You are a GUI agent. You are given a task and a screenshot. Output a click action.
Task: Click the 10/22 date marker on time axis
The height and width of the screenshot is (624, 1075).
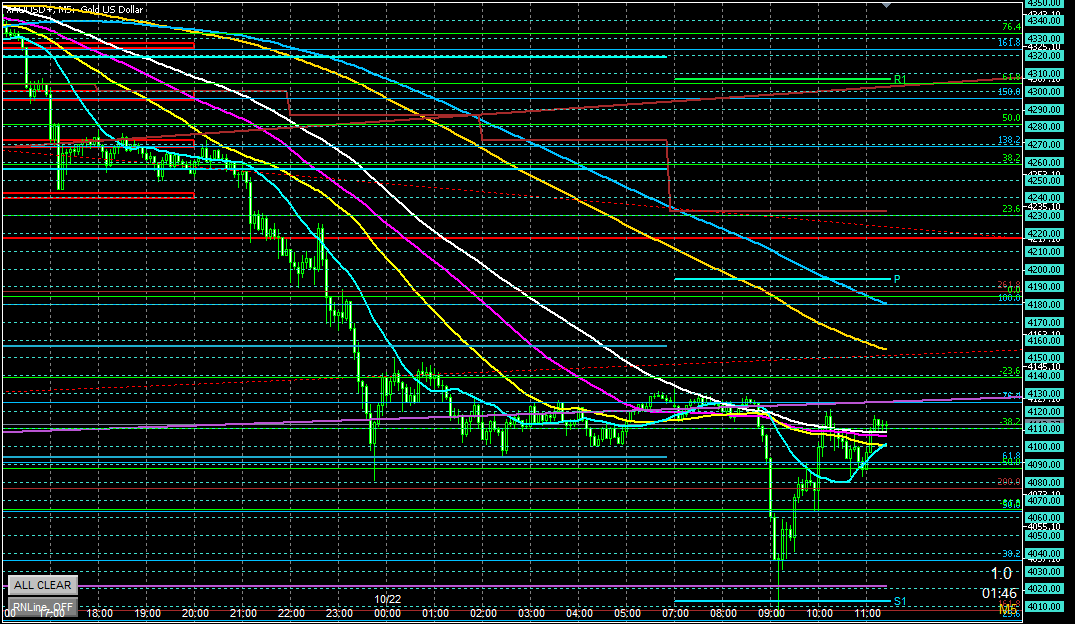(x=387, y=599)
